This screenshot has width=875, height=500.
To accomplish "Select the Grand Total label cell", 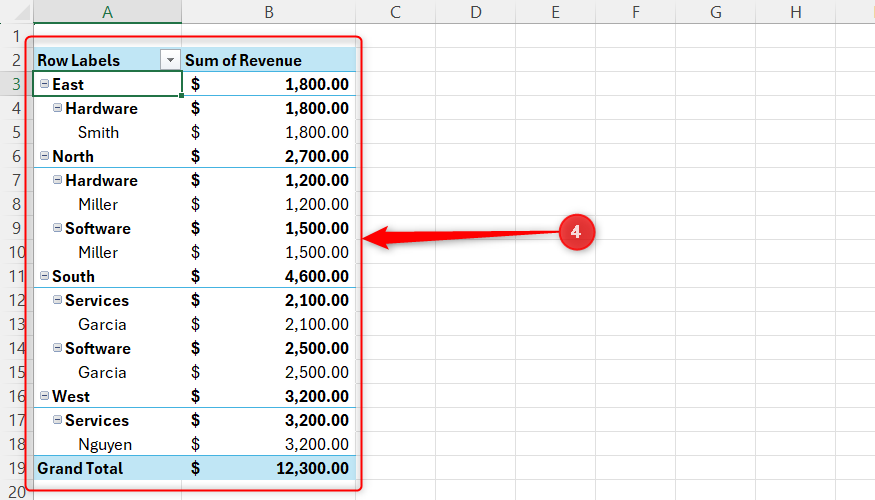I will click(107, 468).
